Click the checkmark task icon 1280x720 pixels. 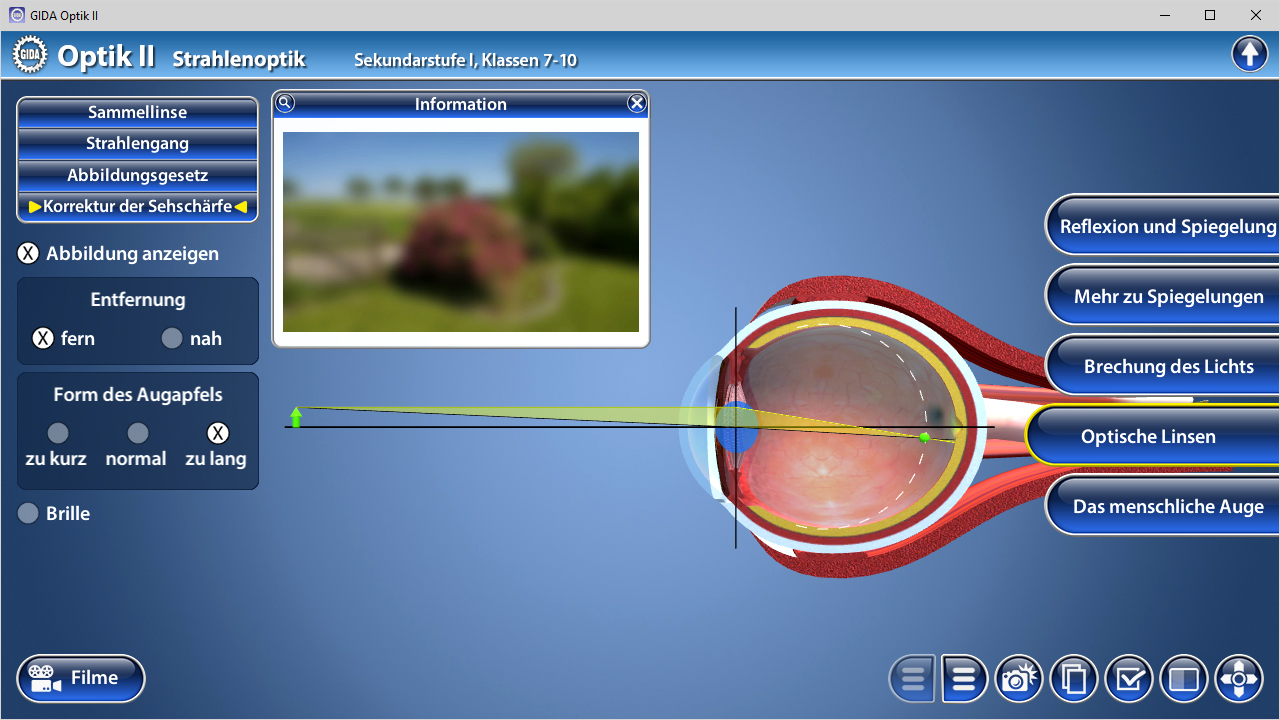click(1129, 680)
